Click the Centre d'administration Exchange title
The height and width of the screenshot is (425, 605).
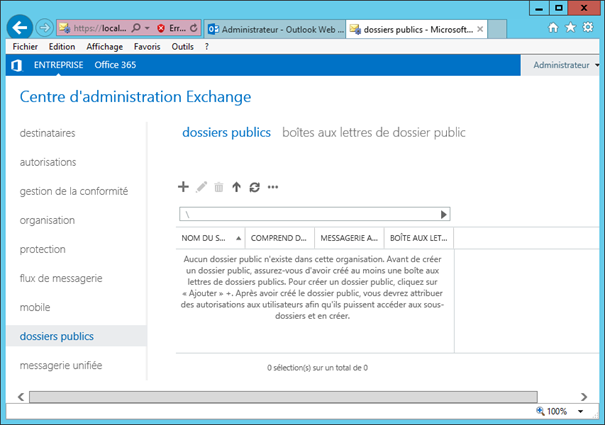point(135,97)
